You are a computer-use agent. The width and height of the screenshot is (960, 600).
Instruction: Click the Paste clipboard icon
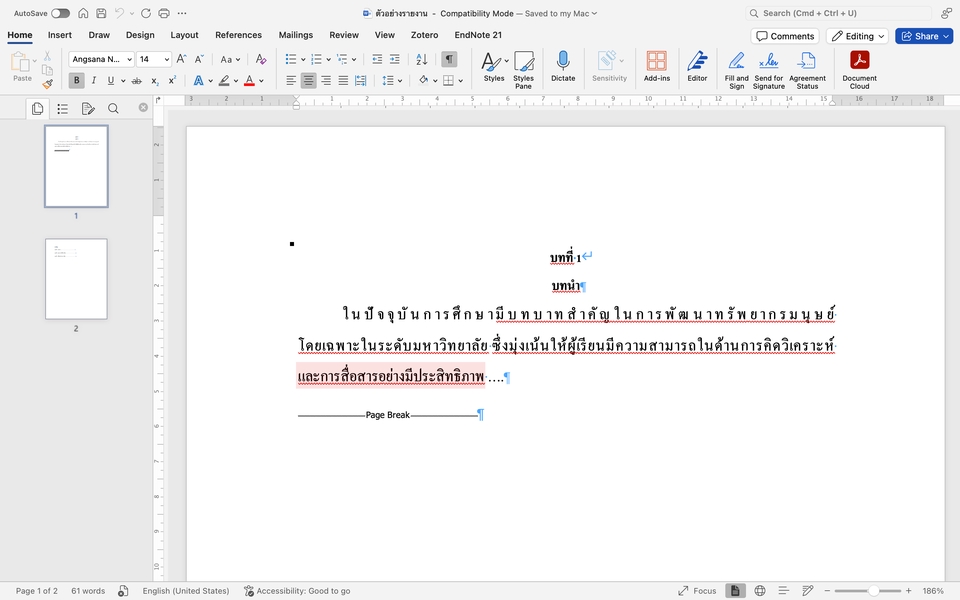[20, 61]
